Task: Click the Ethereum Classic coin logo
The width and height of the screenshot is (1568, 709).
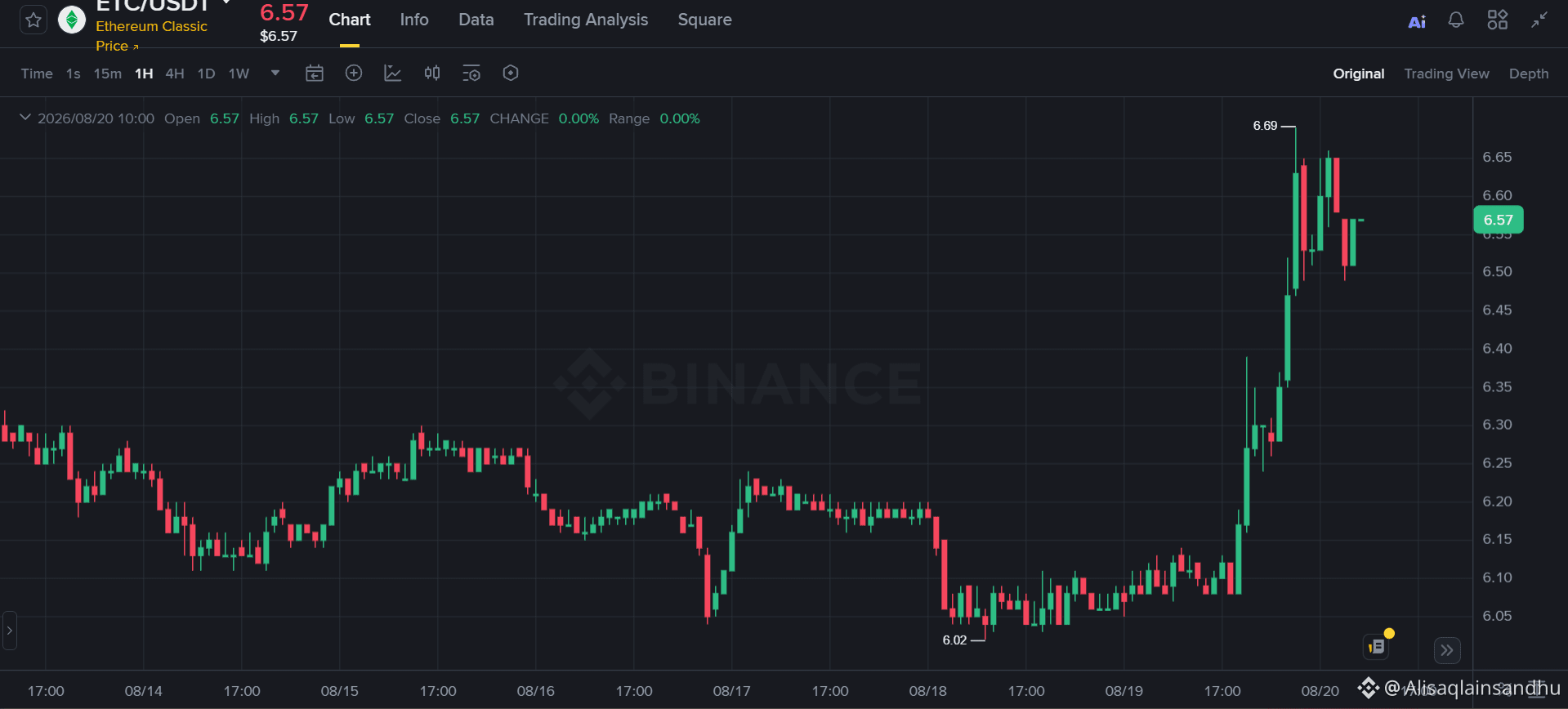Action: point(72,20)
